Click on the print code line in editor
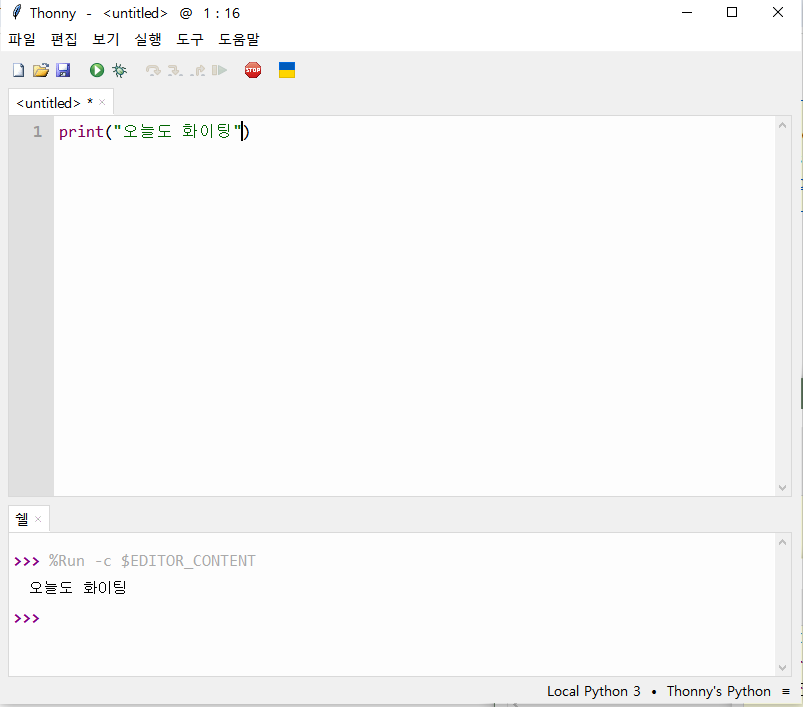Image resolution: width=803 pixels, height=707 pixels. point(154,132)
